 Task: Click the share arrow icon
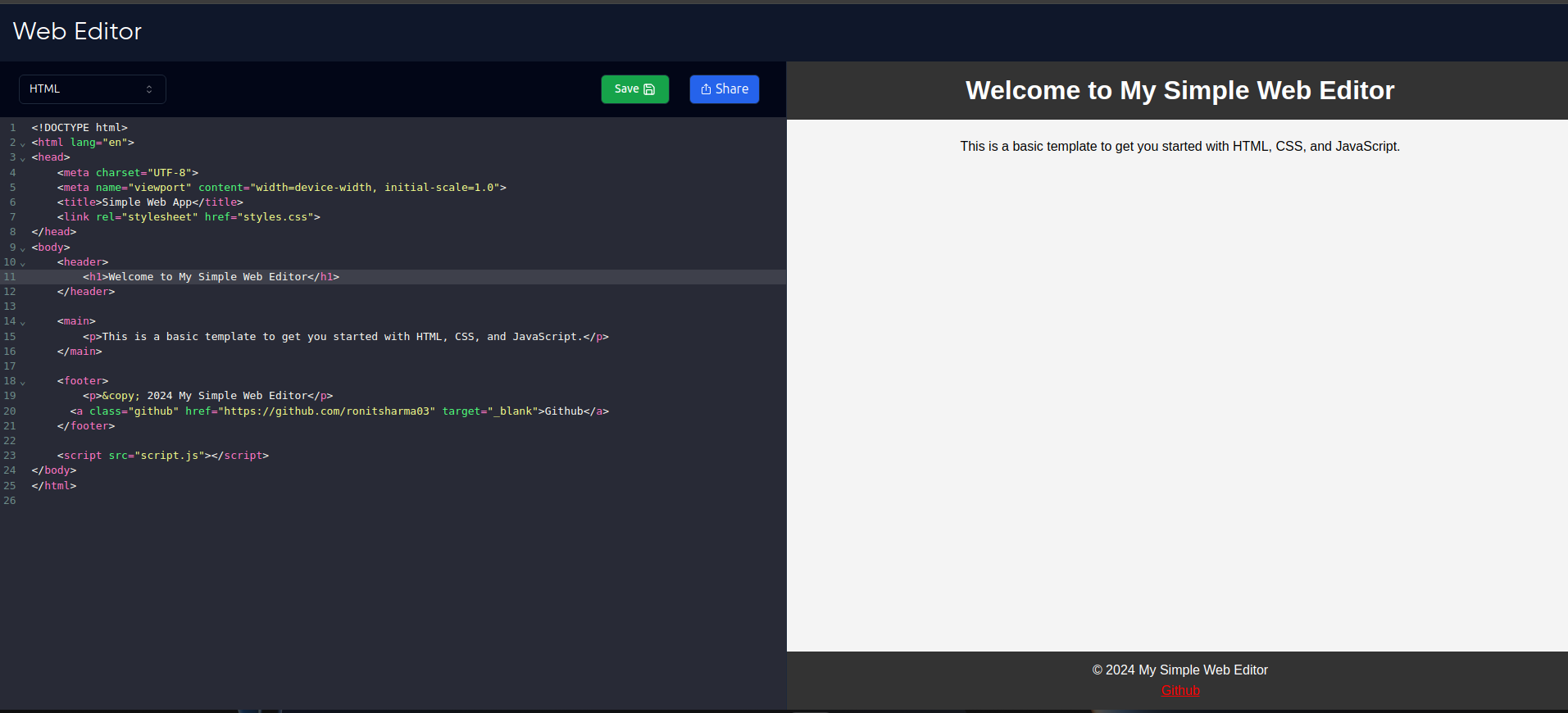(x=706, y=89)
